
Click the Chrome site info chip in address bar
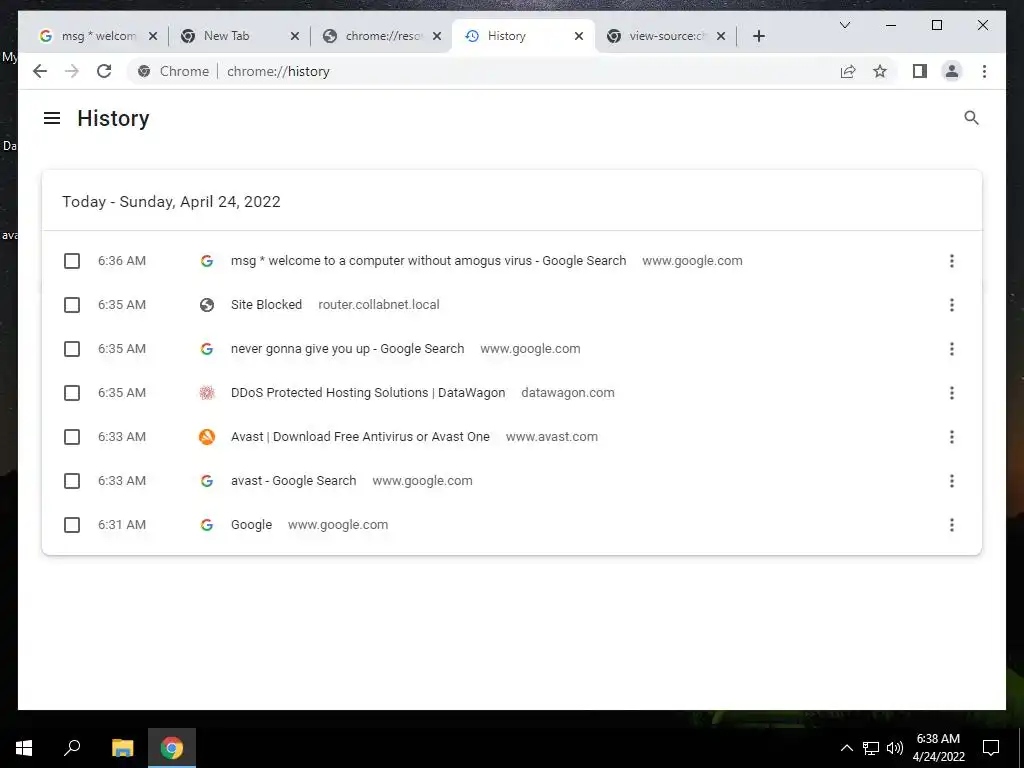[x=173, y=71]
